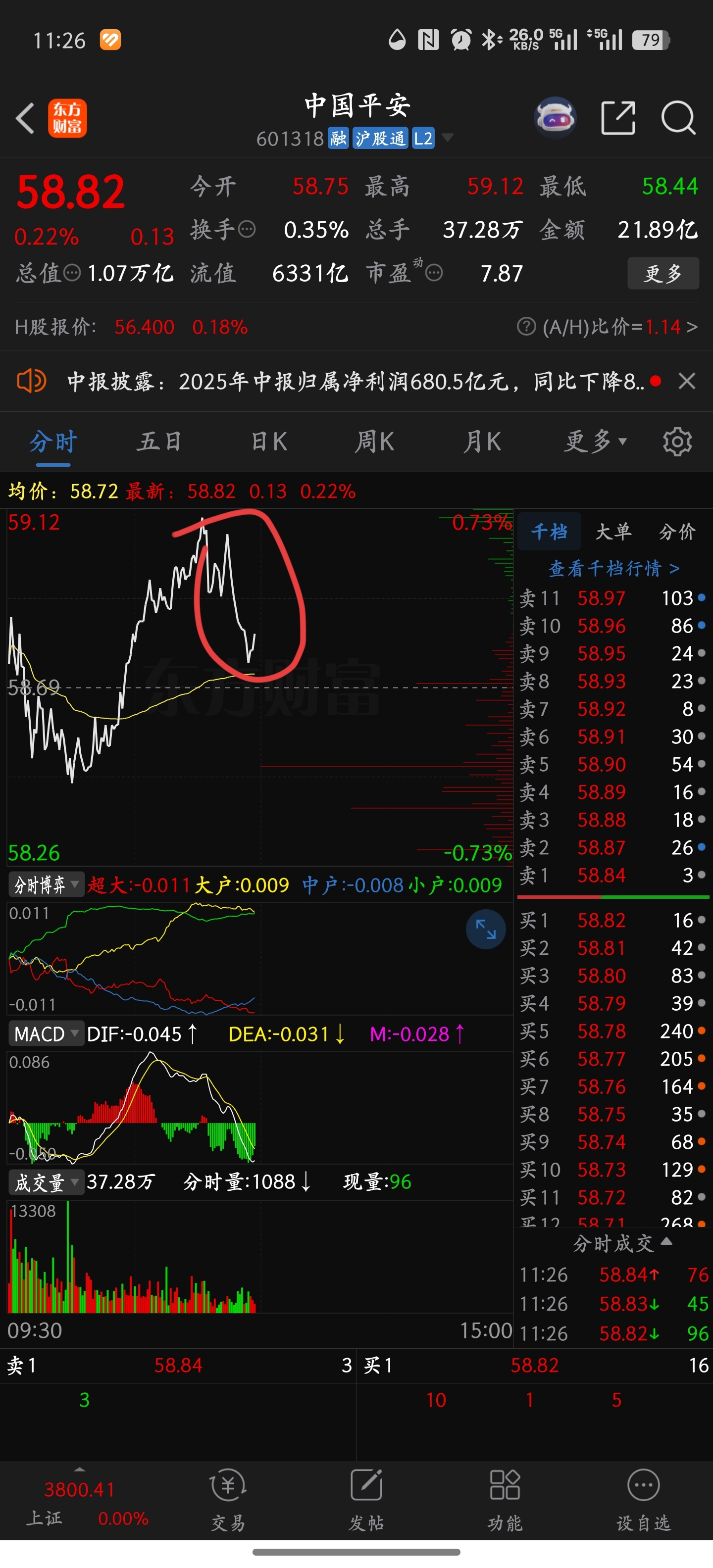Select 卖10 58.96 order row

(x=612, y=626)
